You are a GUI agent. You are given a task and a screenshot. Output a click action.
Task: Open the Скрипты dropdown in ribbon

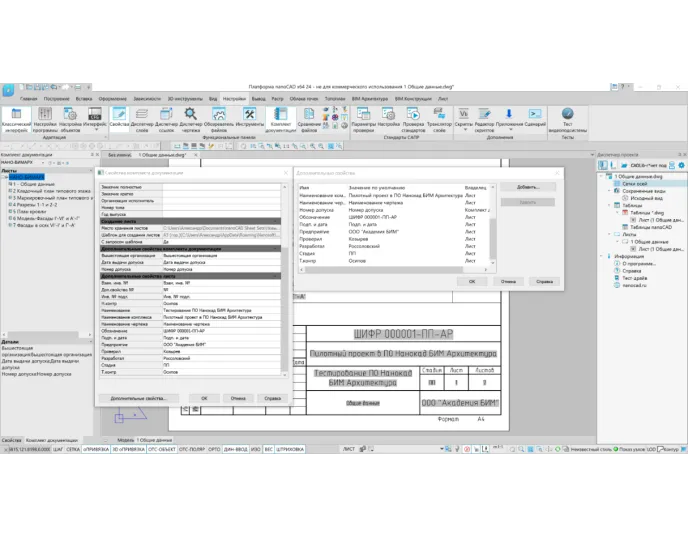(x=463, y=120)
